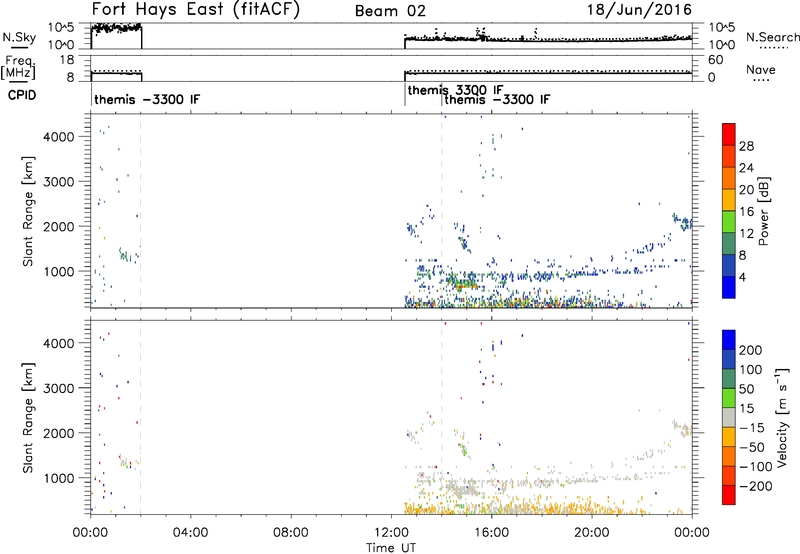The width and height of the screenshot is (800, 554).
Task: Click the '-200' tick on Velocity color bar
Action: click(x=755, y=486)
